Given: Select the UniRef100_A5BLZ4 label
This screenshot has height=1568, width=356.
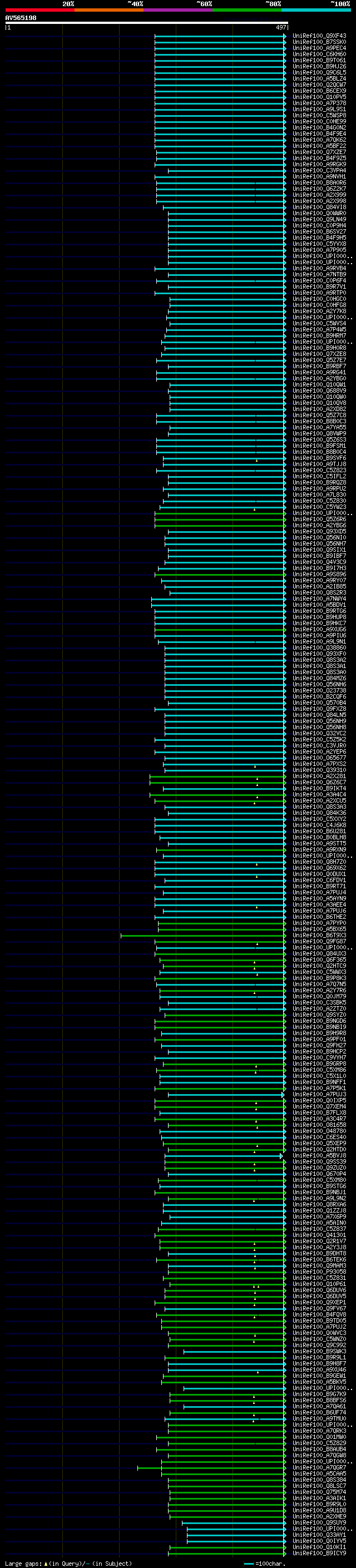Looking at the screenshot, I should click(319, 78).
